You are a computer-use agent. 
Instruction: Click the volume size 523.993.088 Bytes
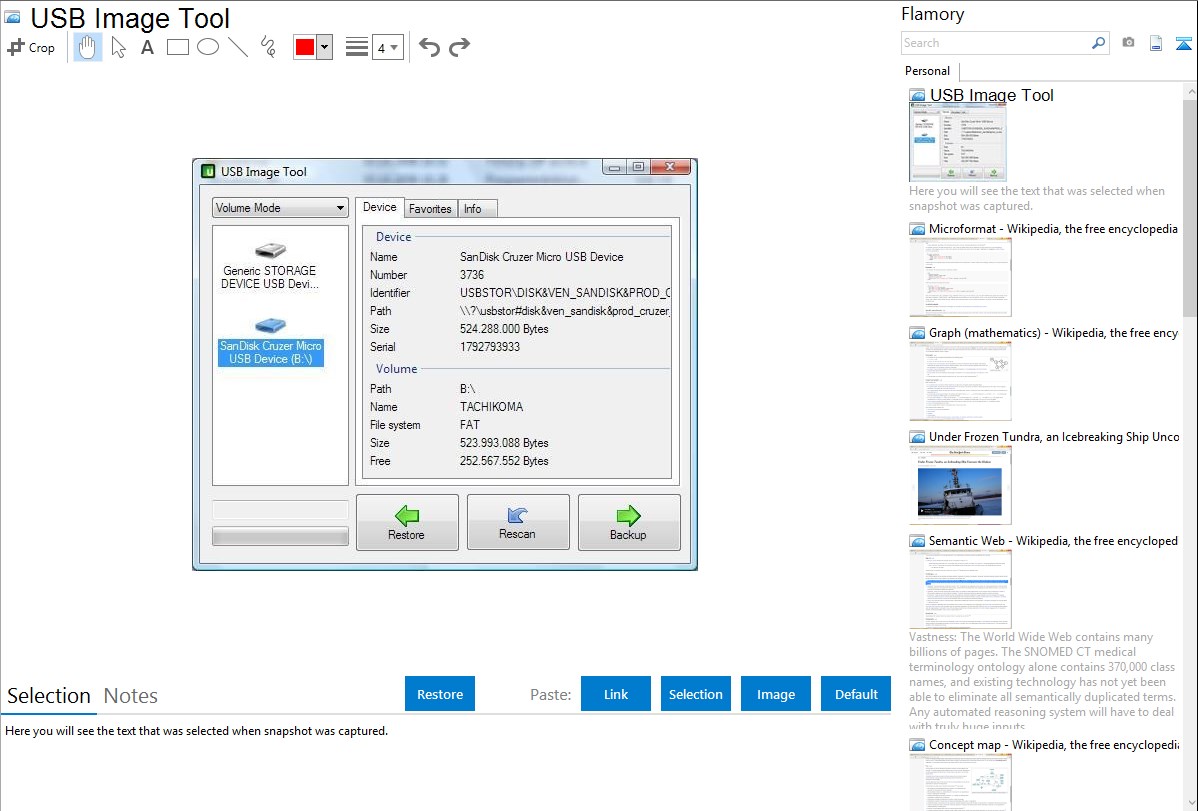[x=504, y=443]
